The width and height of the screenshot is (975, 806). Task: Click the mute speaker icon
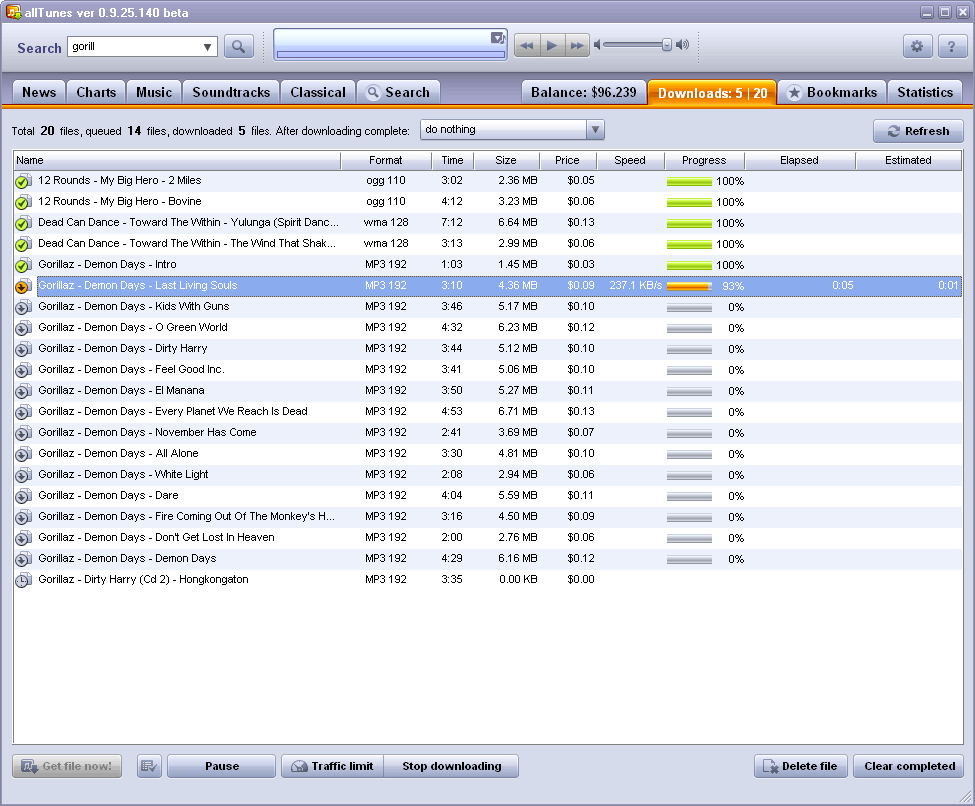pyautogui.click(x=597, y=44)
